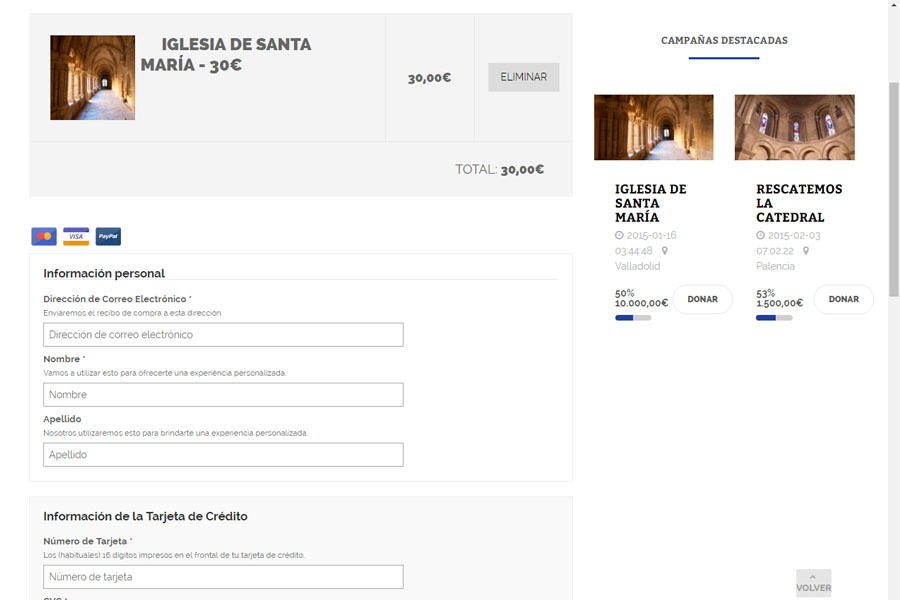The height and width of the screenshot is (600, 900).
Task: Click the location pin icon above Palencia
Action: tap(805, 251)
